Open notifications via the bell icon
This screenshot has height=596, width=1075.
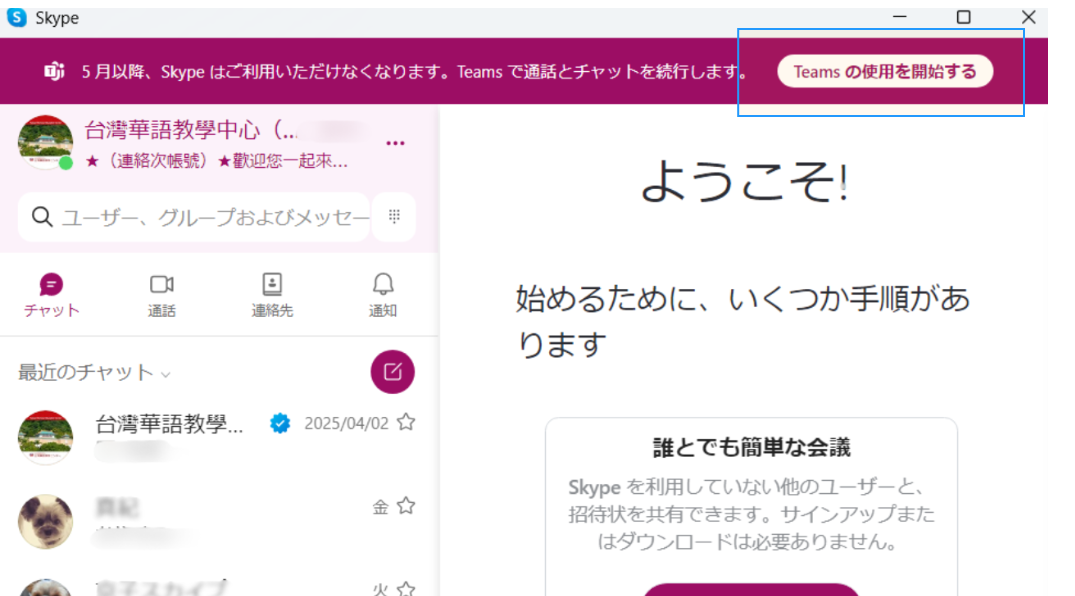tap(383, 284)
